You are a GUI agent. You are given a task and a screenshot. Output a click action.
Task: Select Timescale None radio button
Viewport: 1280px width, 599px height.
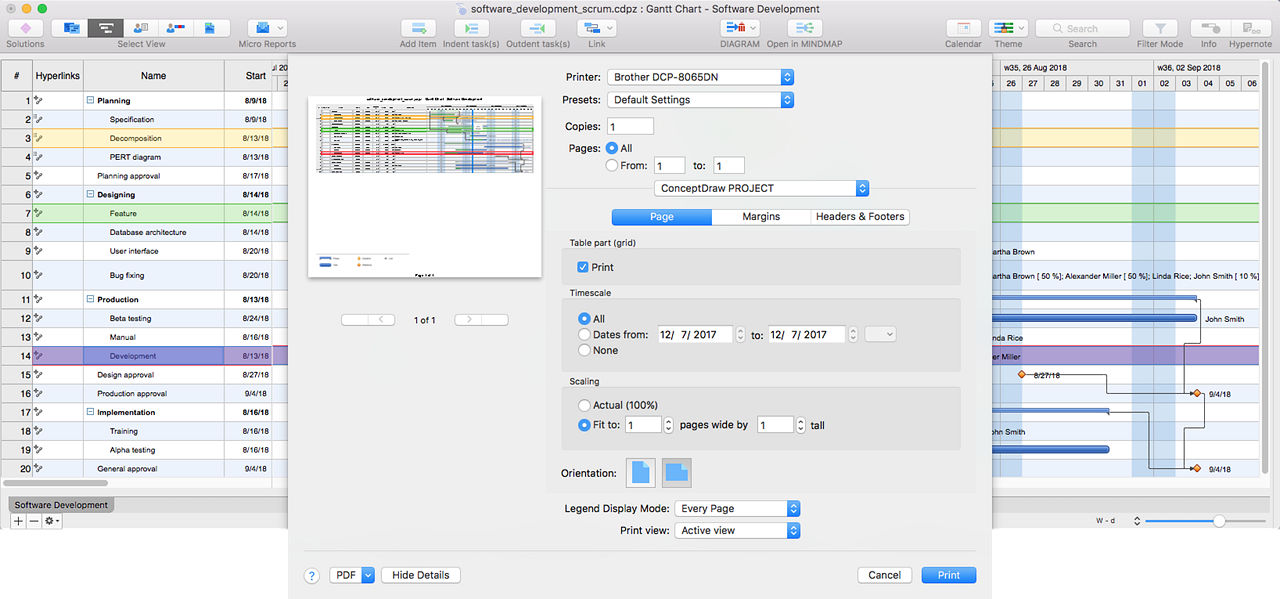pos(585,350)
